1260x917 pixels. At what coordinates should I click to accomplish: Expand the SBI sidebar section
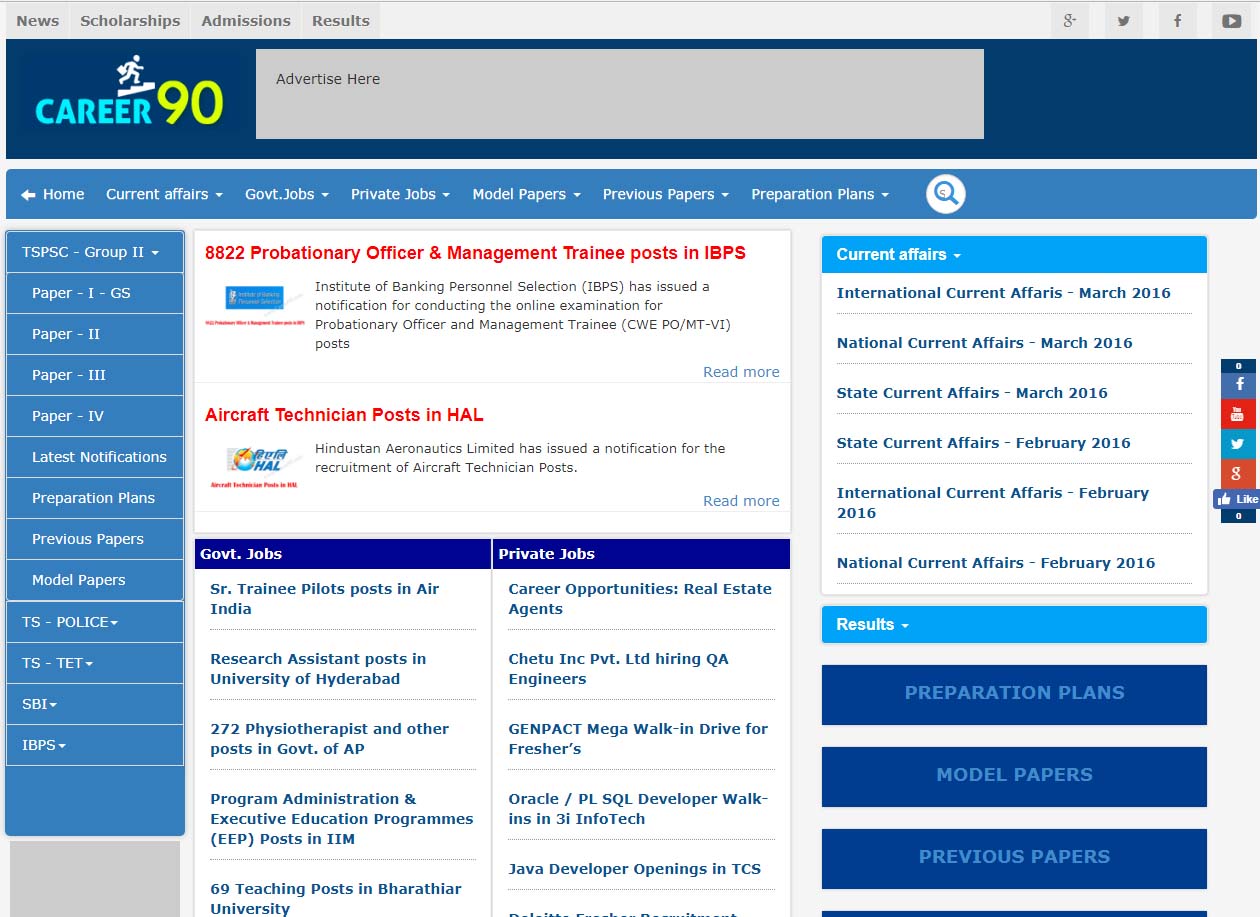pos(95,704)
